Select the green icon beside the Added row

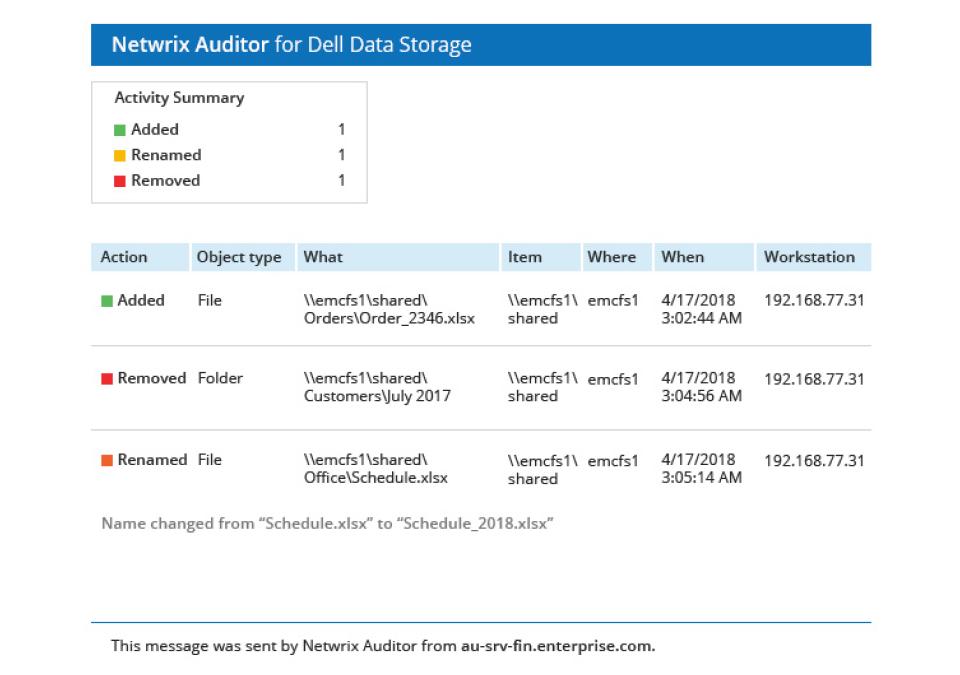pyautogui.click(x=108, y=300)
